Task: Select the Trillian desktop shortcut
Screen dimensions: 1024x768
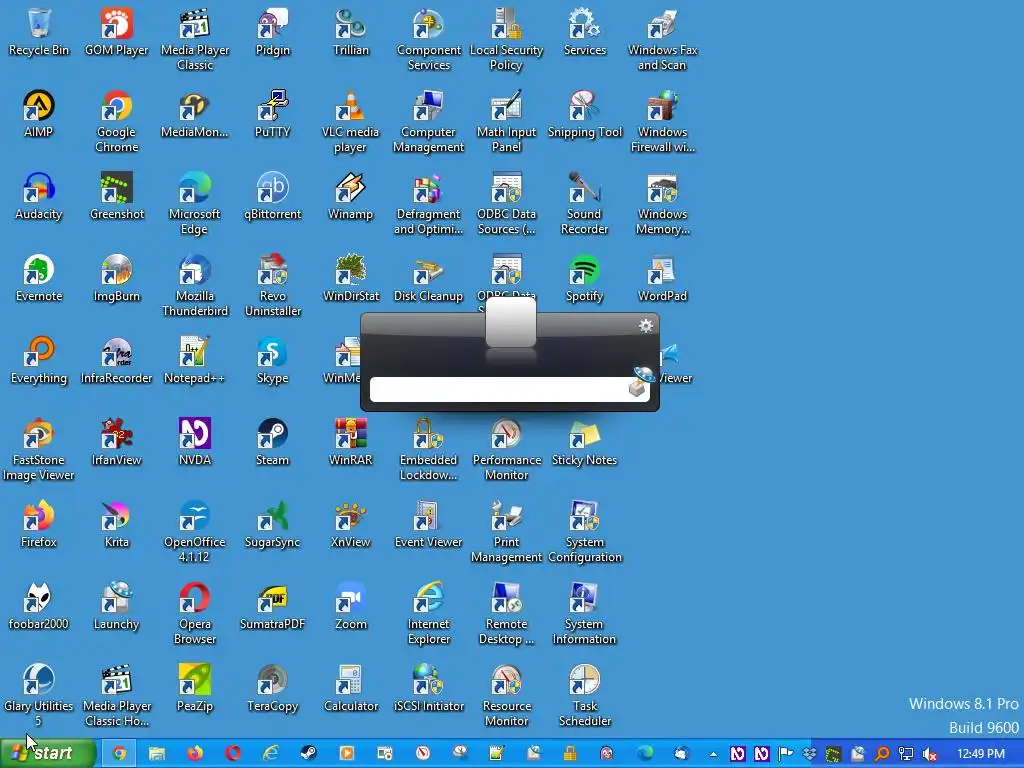Action: [351, 33]
